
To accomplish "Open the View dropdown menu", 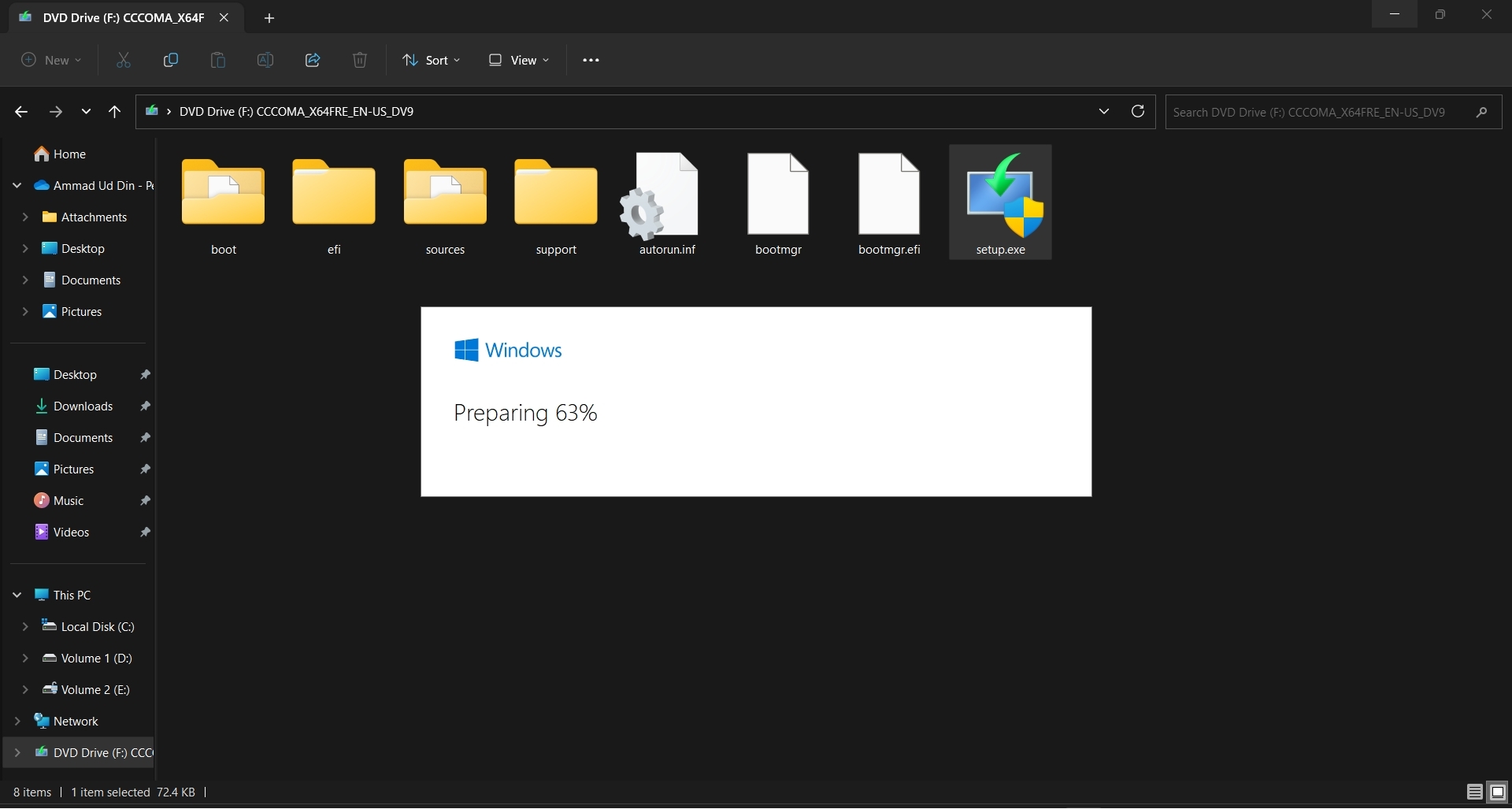I will (x=519, y=61).
